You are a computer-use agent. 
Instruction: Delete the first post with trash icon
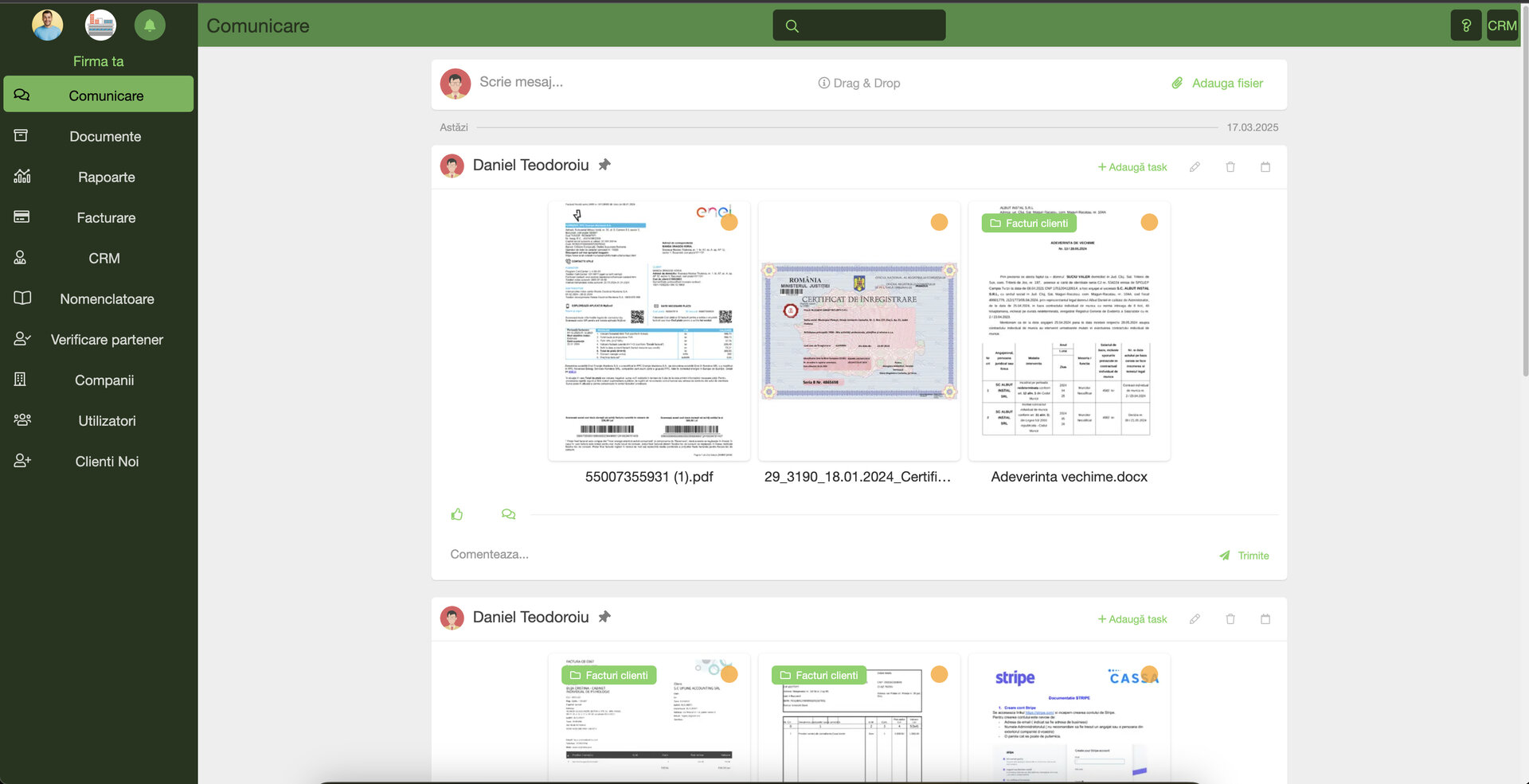coord(1230,167)
